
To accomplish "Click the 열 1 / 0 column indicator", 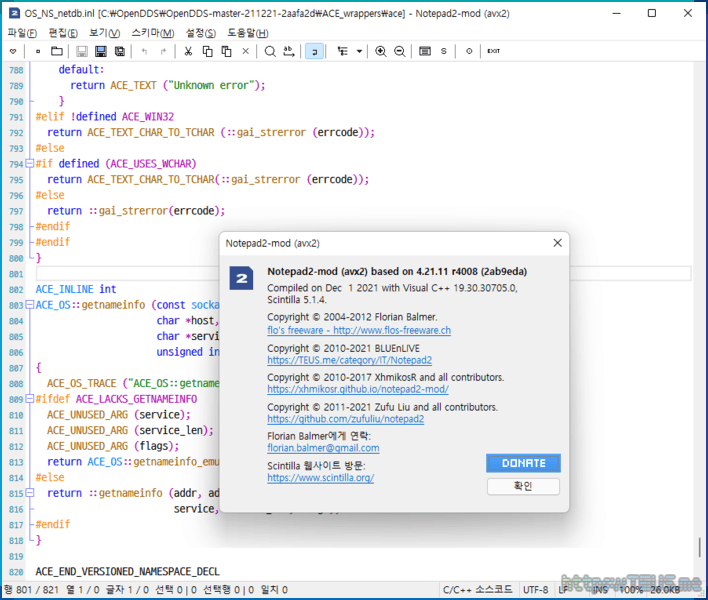I will click(82, 590).
